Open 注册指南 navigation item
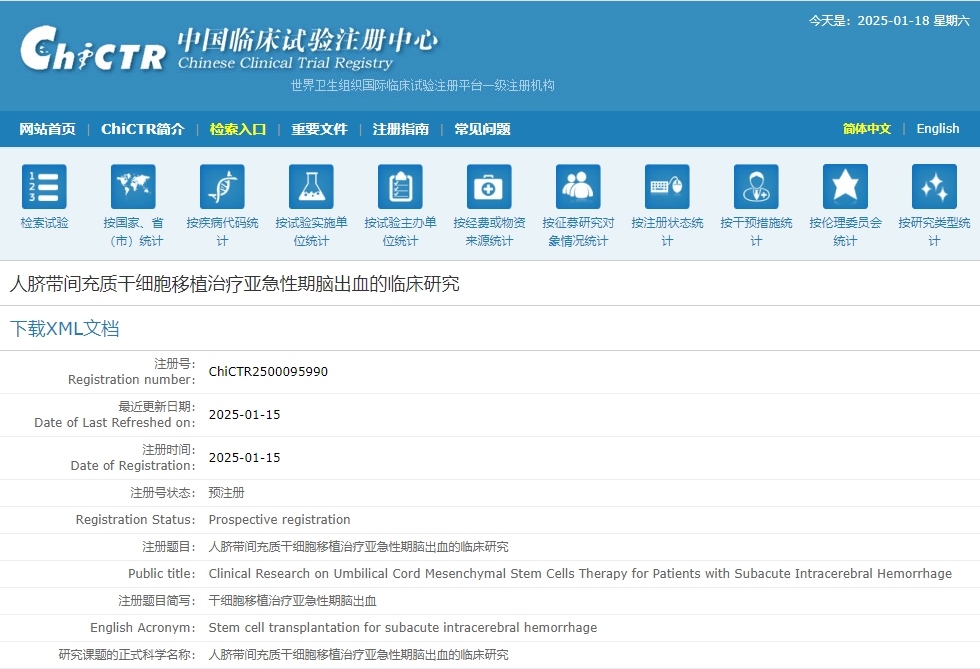 400,129
